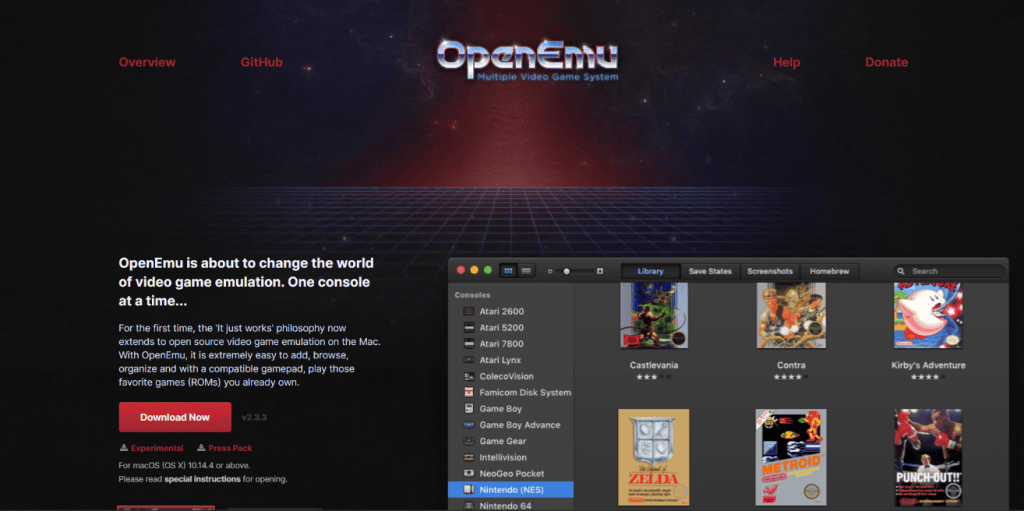Select the Intellivision console icon
This screenshot has height=511, width=1024.
point(468,457)
